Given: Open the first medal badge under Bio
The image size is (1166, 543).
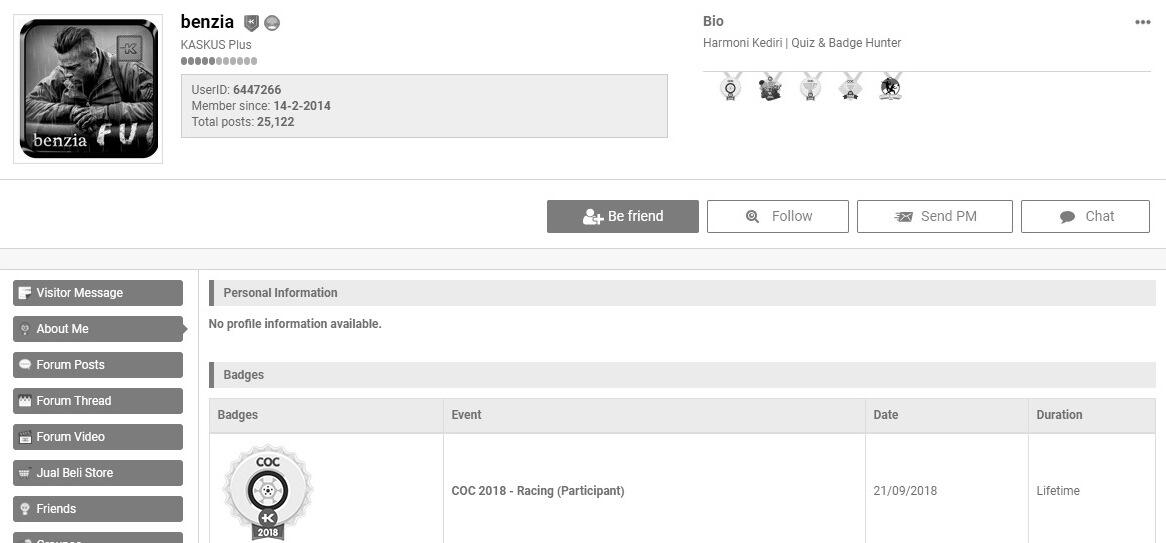Looking at the screenshot, I should (x=731, y=88).
